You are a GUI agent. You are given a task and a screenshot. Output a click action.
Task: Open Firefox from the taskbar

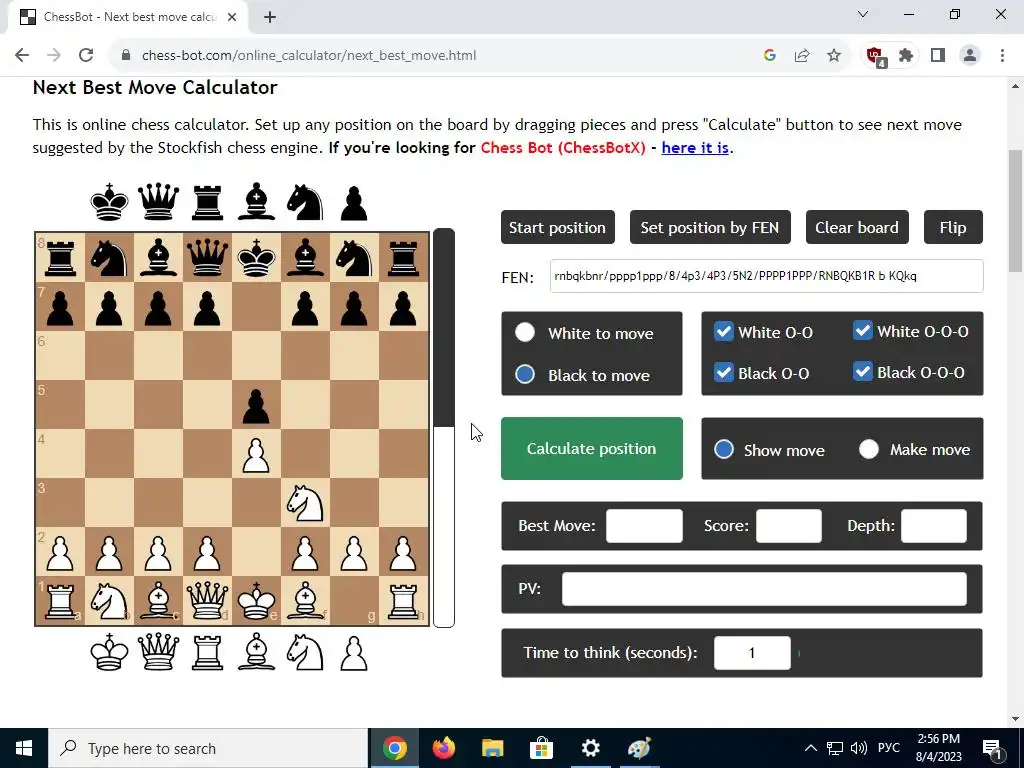point(443,748)
